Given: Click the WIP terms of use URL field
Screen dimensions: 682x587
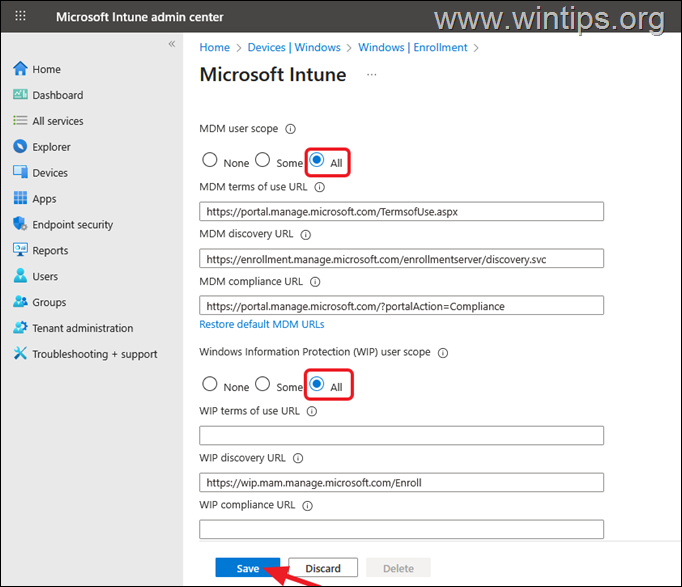Looking at the screenshot, I should click(x=401, y=435).
